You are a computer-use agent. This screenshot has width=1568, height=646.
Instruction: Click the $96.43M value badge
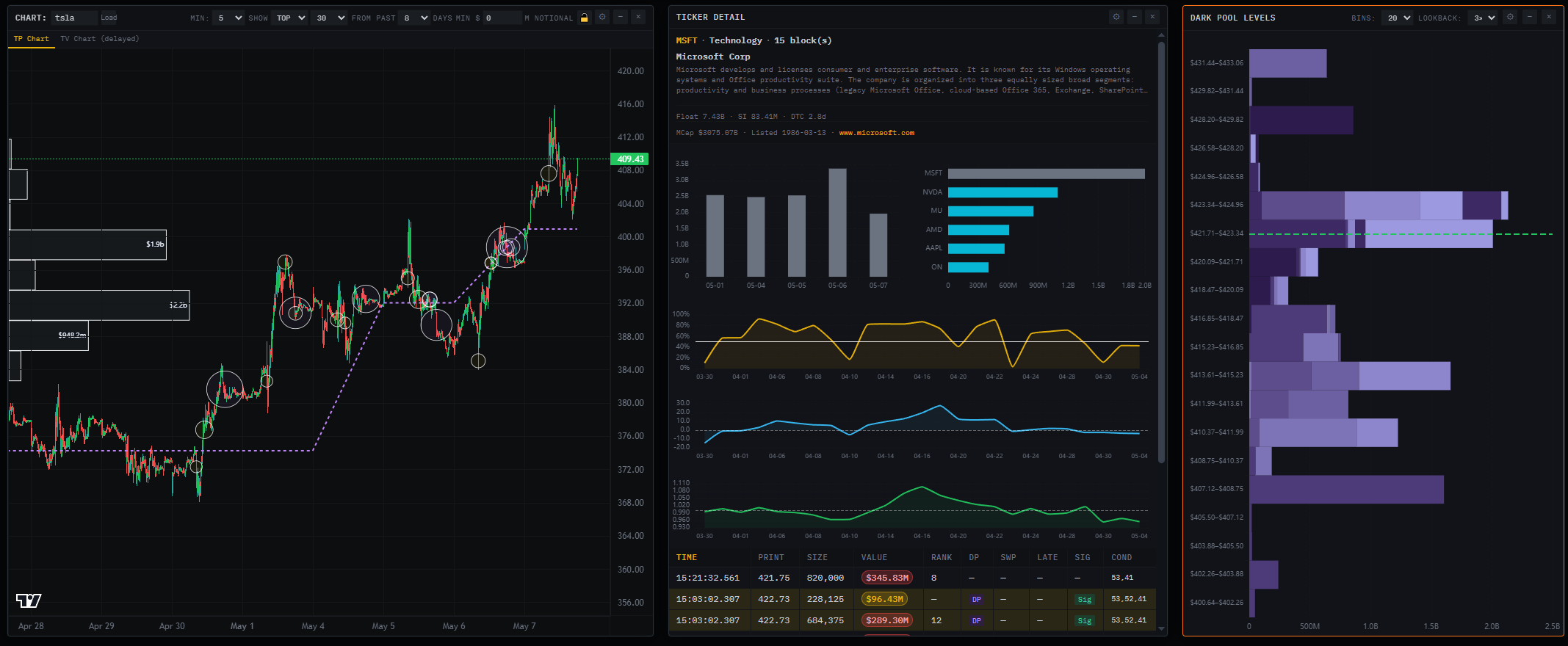tap(884, 599)
